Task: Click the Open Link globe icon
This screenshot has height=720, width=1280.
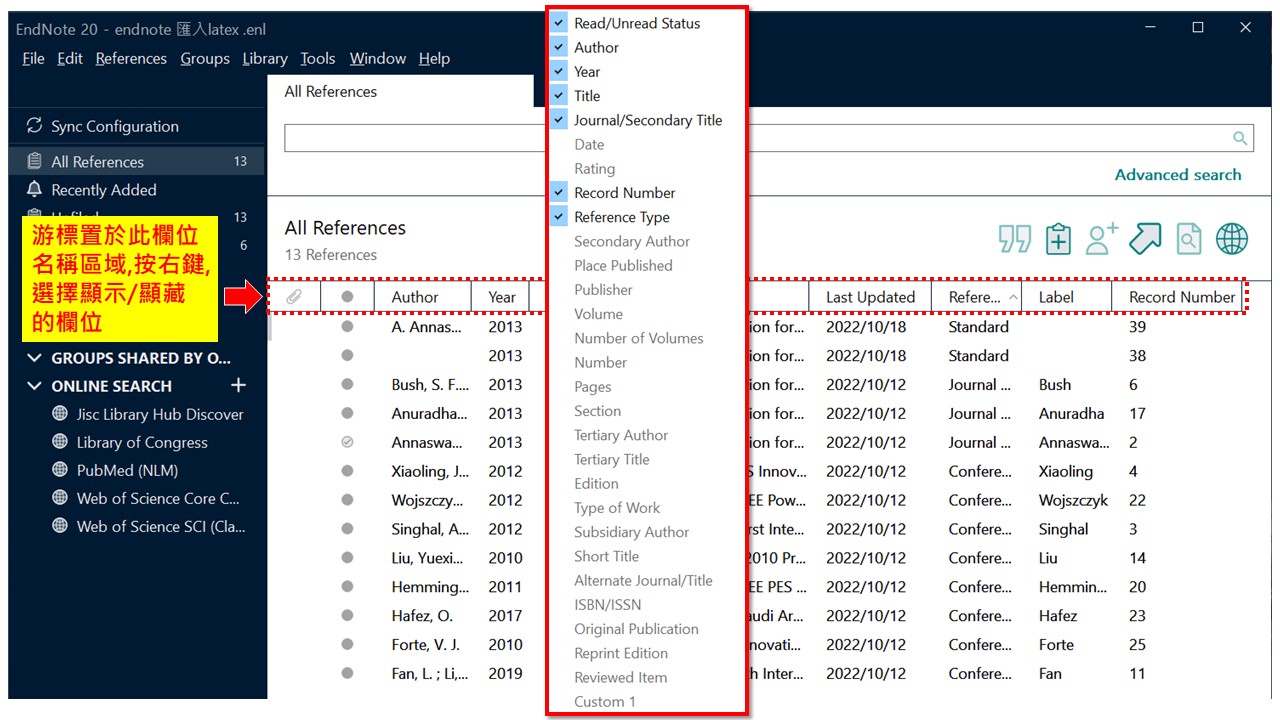Action: tap(1232, 239)
